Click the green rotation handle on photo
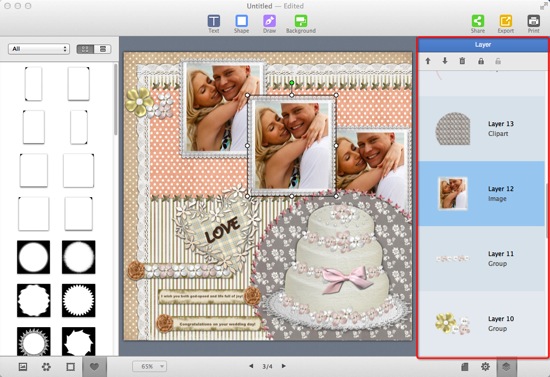This screenshot has height=377, width=550. click(291, 83)
